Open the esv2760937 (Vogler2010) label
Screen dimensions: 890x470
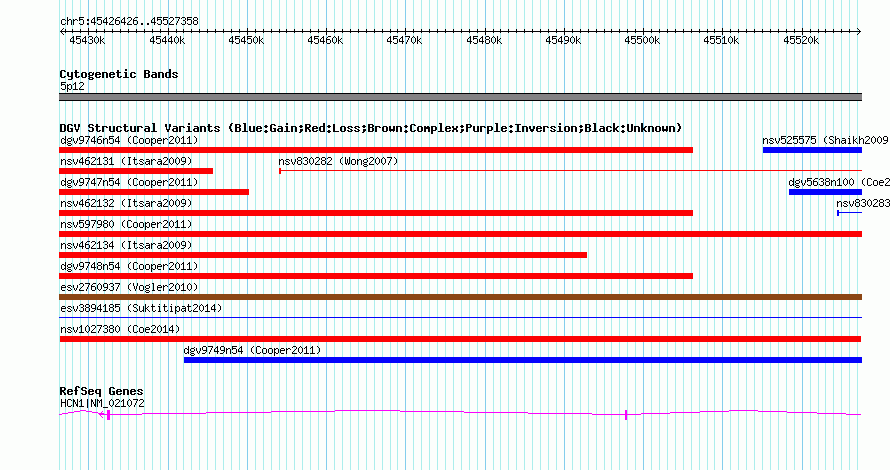pos(129,287)
